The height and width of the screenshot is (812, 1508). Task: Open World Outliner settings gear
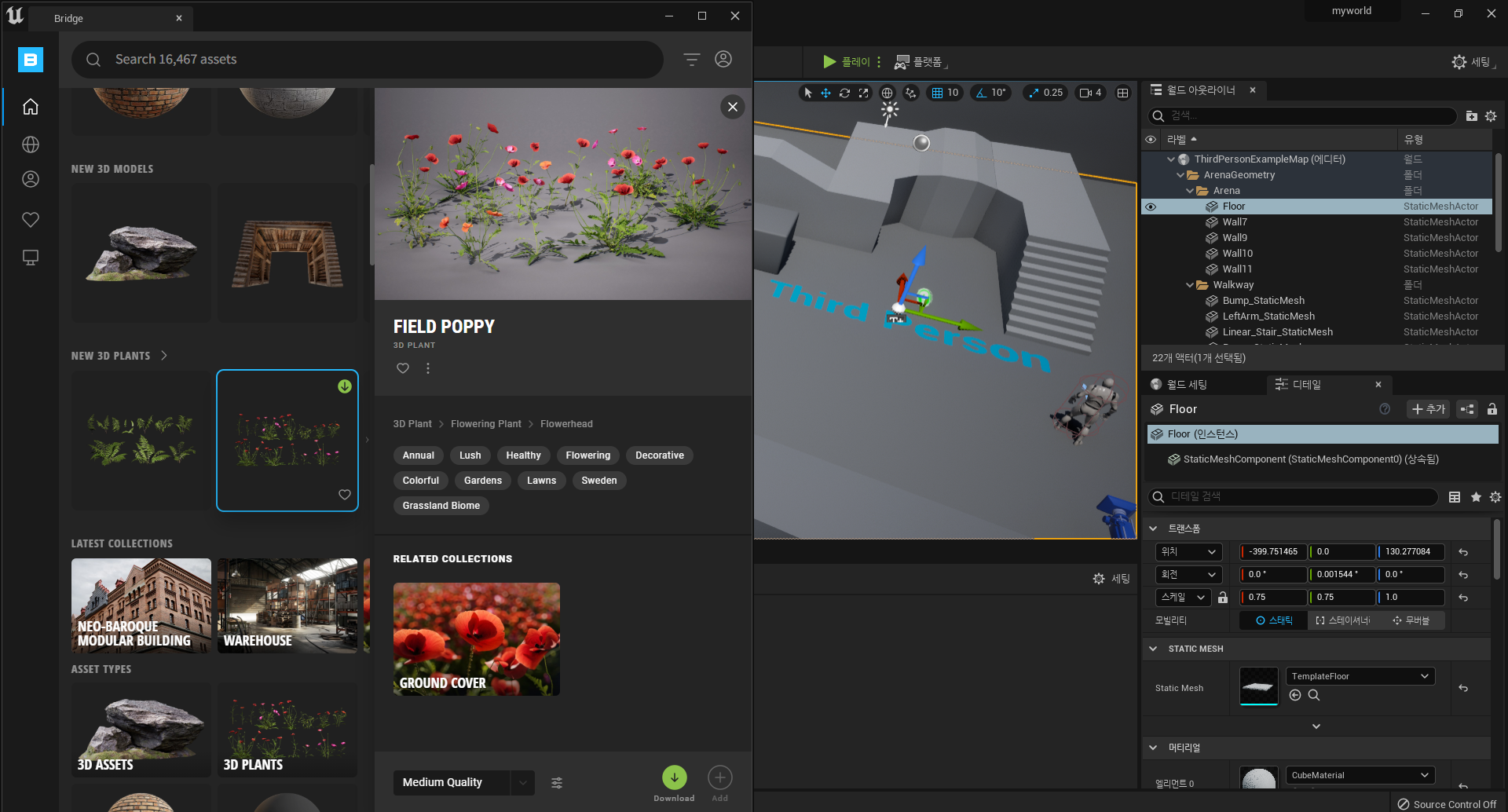(1491, 116)
